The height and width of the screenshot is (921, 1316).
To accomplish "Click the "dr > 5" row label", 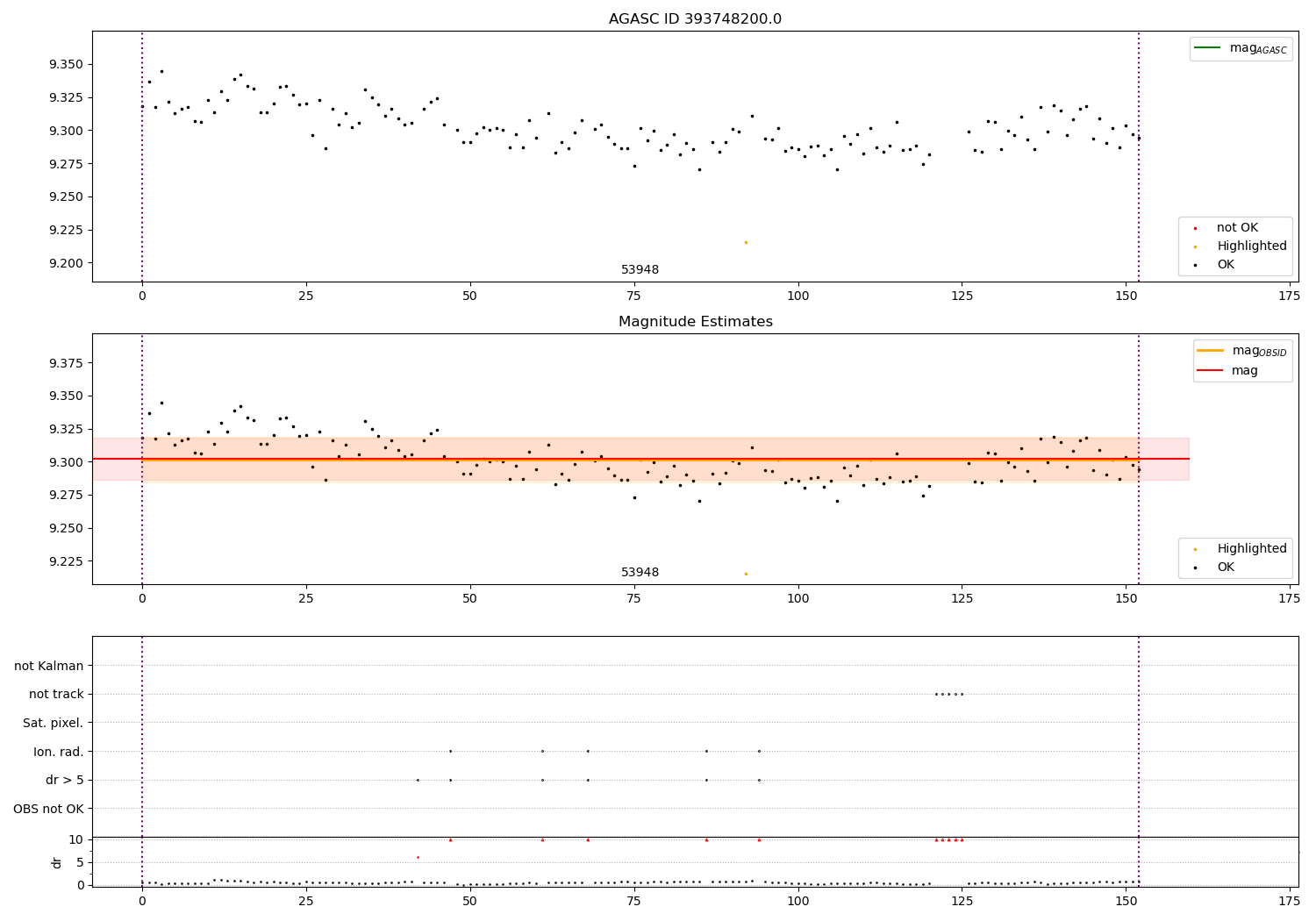I will (65, 781).
